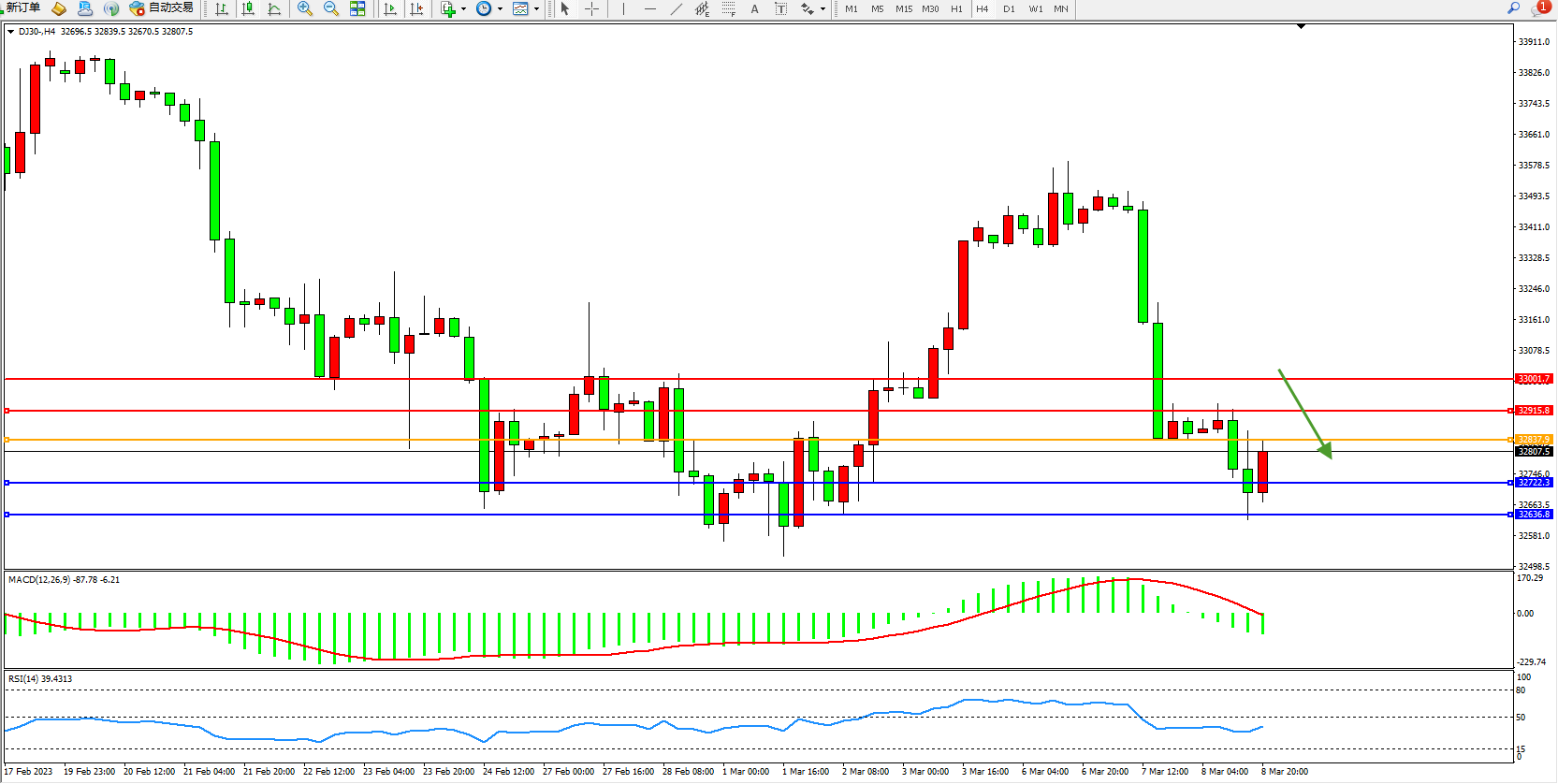Draw a trendline with the diagonal line tool
1558x784 pixels.
(677, 8)
